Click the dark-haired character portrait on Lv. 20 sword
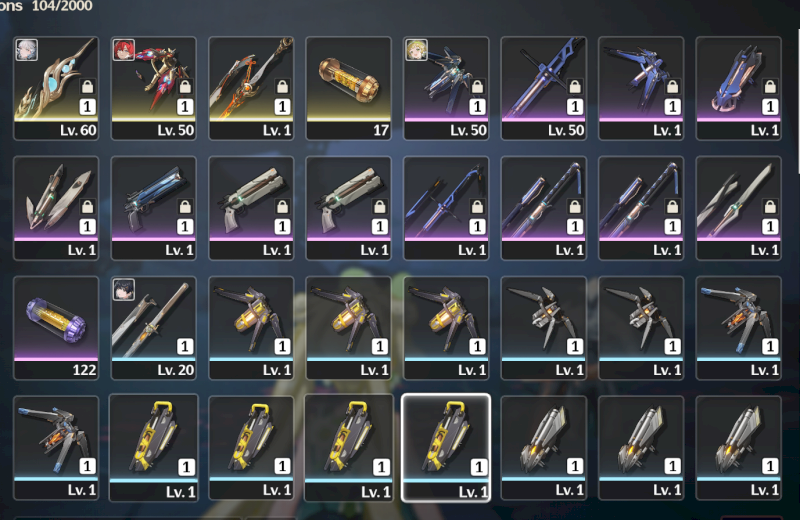Viewport: 800px width, 520px height. [123, 289]
